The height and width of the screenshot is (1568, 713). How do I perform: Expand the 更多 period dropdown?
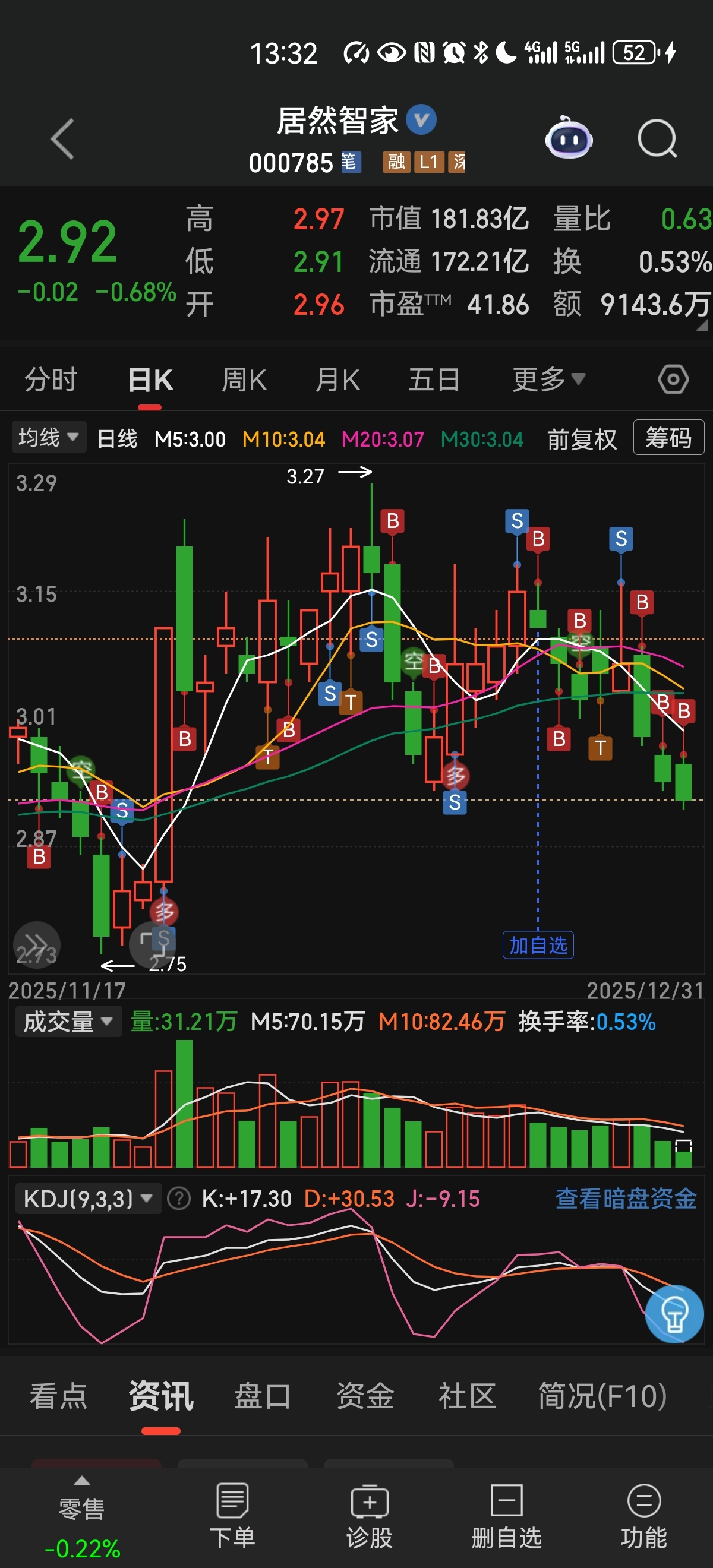click(548, 379)
